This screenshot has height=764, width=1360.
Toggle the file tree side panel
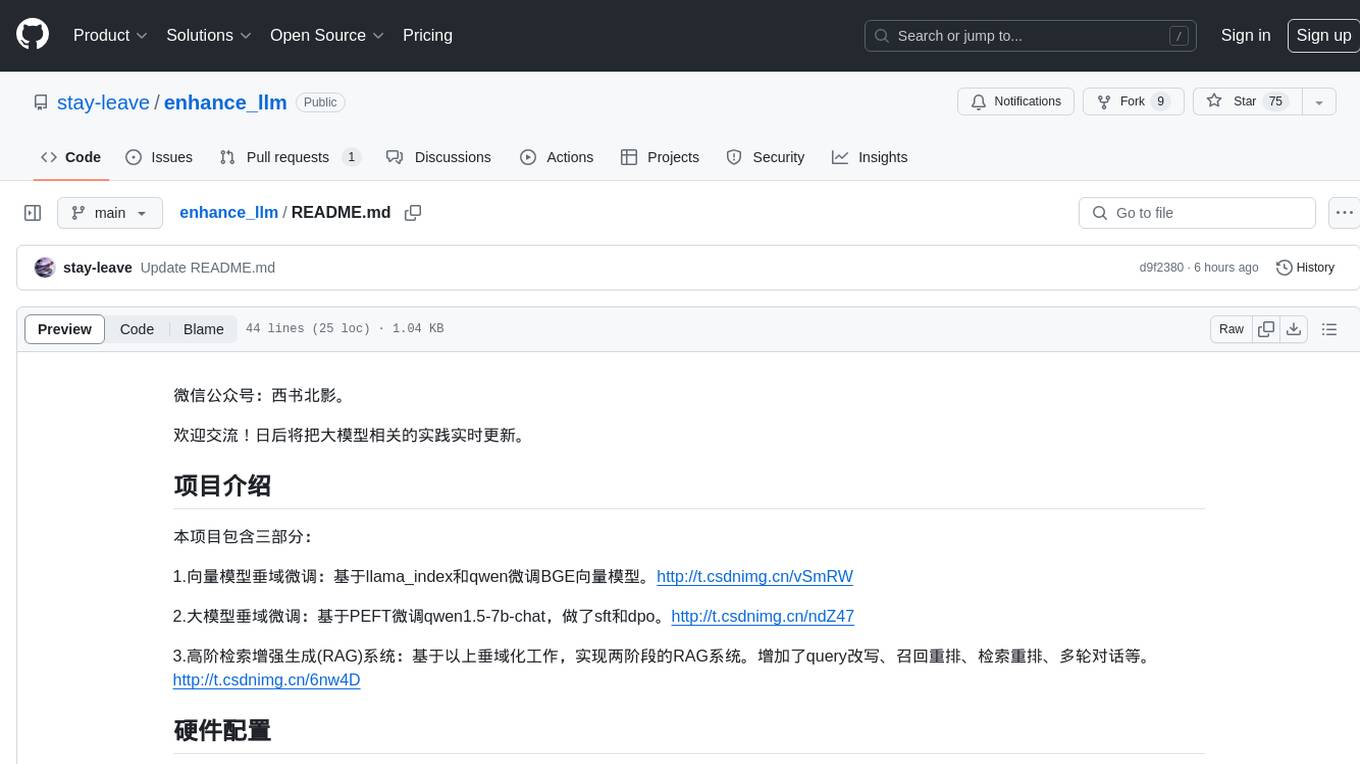tap(33, 213)
